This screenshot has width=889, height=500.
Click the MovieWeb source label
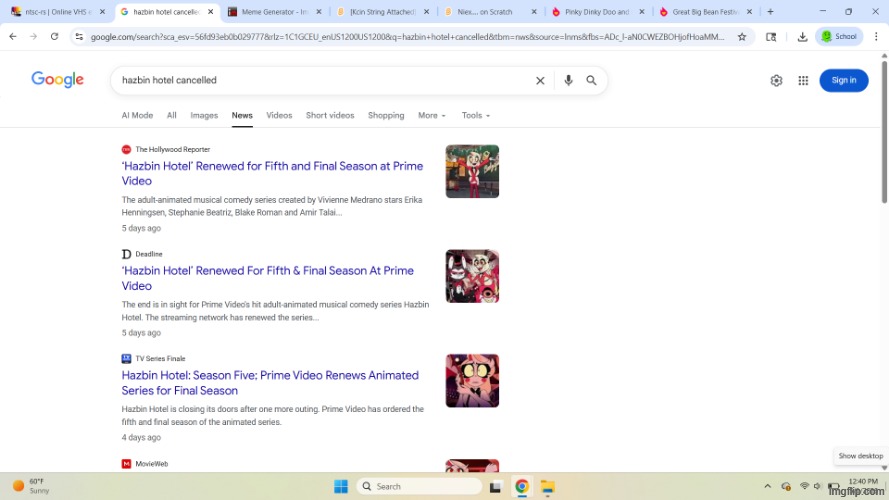pyautogui.click(x=151, y=464)
